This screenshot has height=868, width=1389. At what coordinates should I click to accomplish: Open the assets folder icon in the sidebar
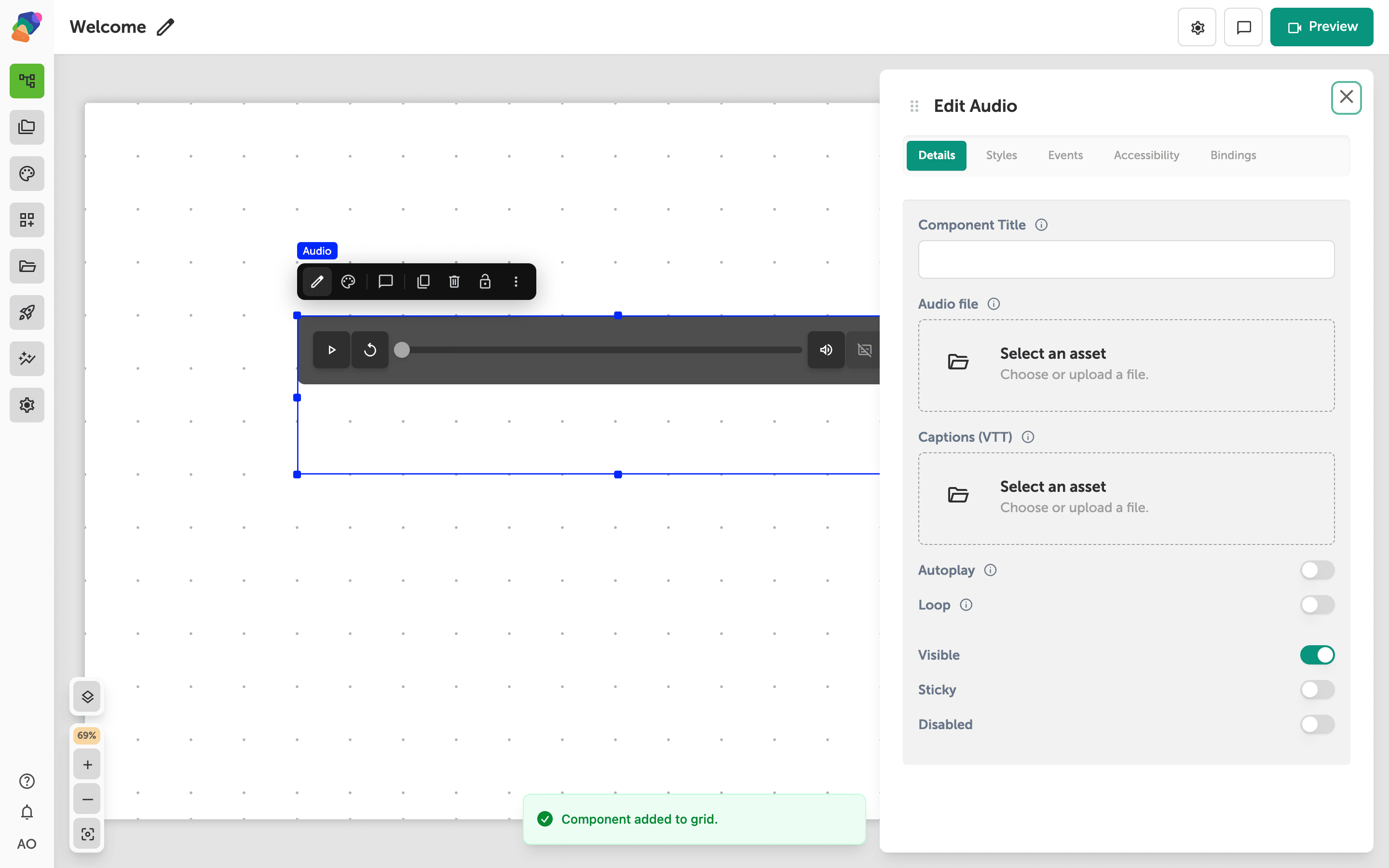(27, 266)
